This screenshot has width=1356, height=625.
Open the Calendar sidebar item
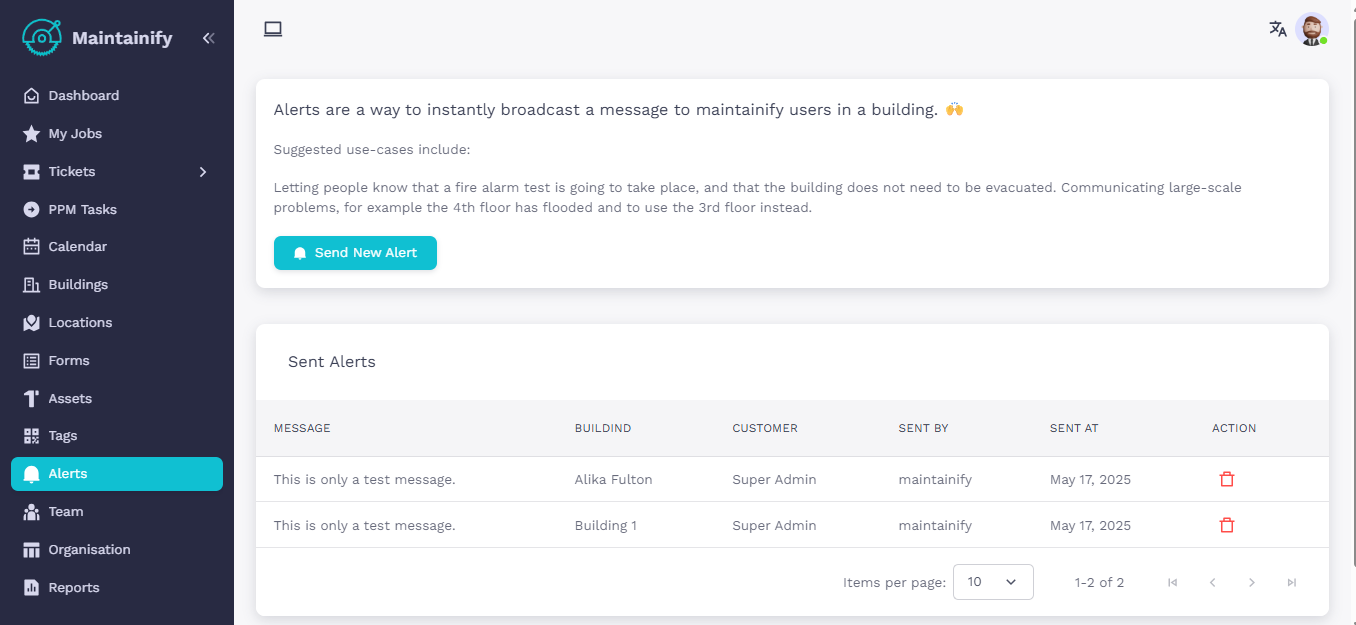[77, 247]
